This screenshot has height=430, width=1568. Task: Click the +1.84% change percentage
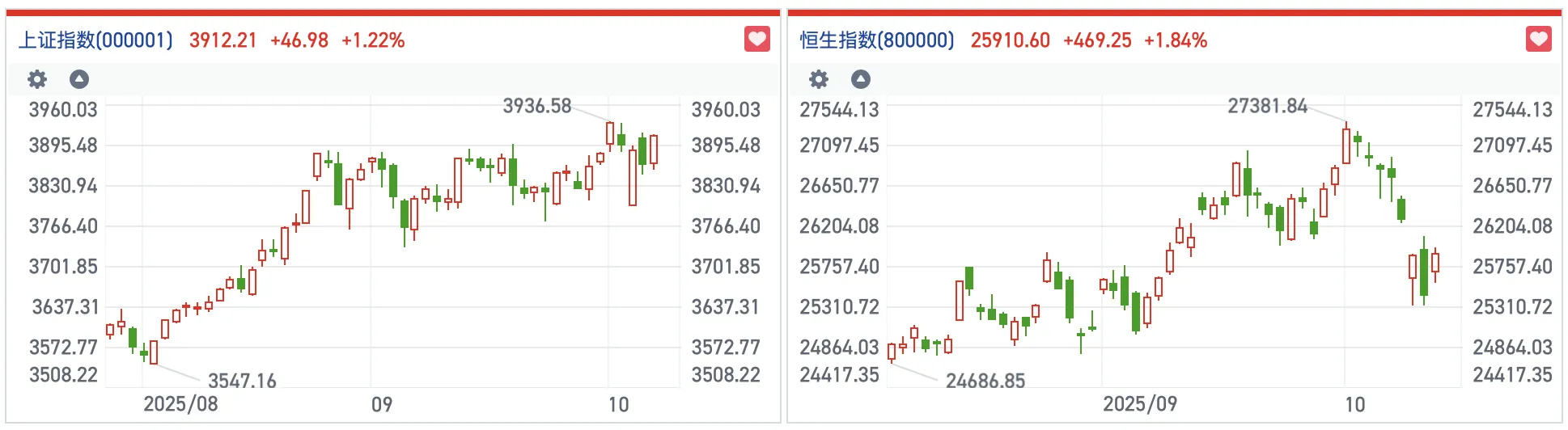click(1176, 40)
